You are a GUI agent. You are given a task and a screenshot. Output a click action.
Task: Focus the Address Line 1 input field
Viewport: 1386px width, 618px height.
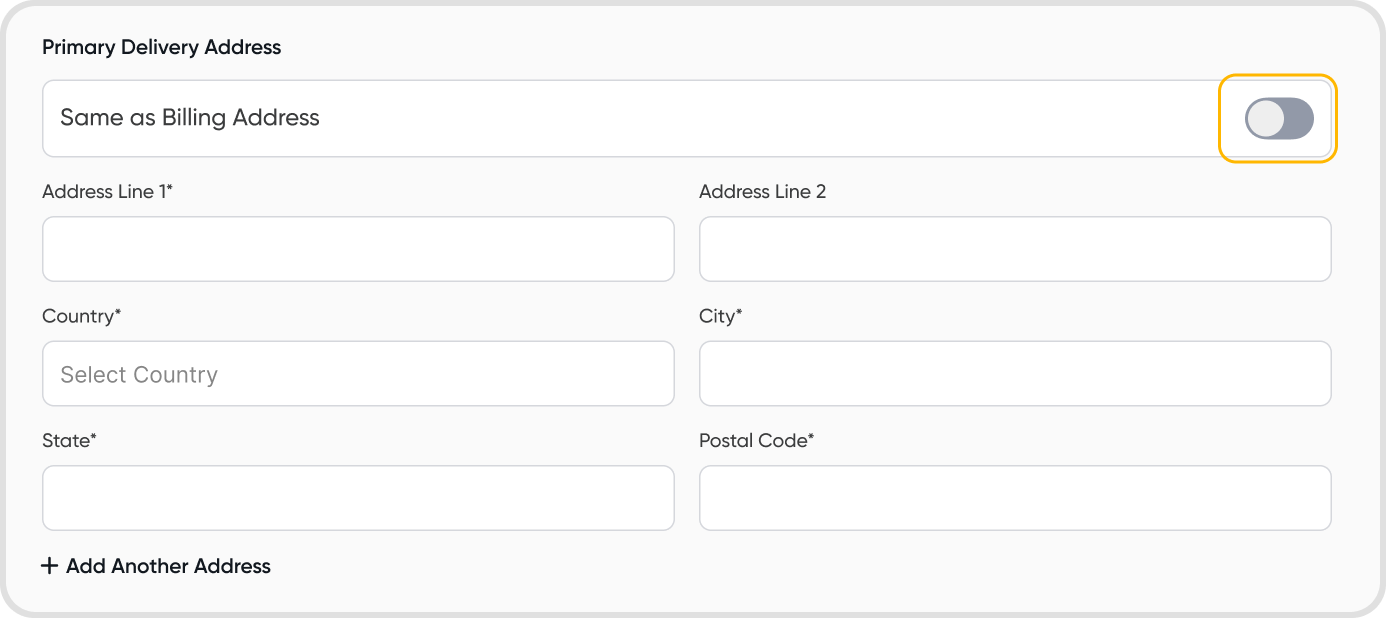[358, 249]
